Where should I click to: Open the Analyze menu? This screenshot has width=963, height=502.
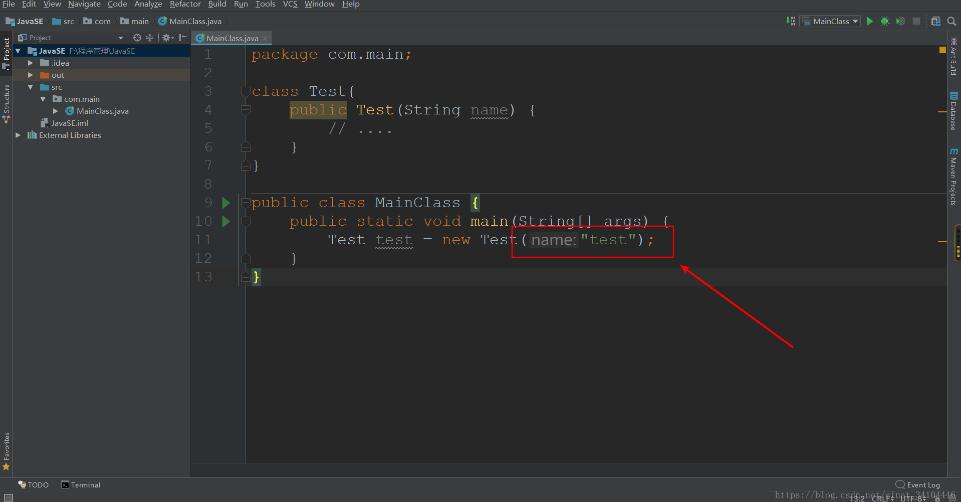click(x=148, y=4)
